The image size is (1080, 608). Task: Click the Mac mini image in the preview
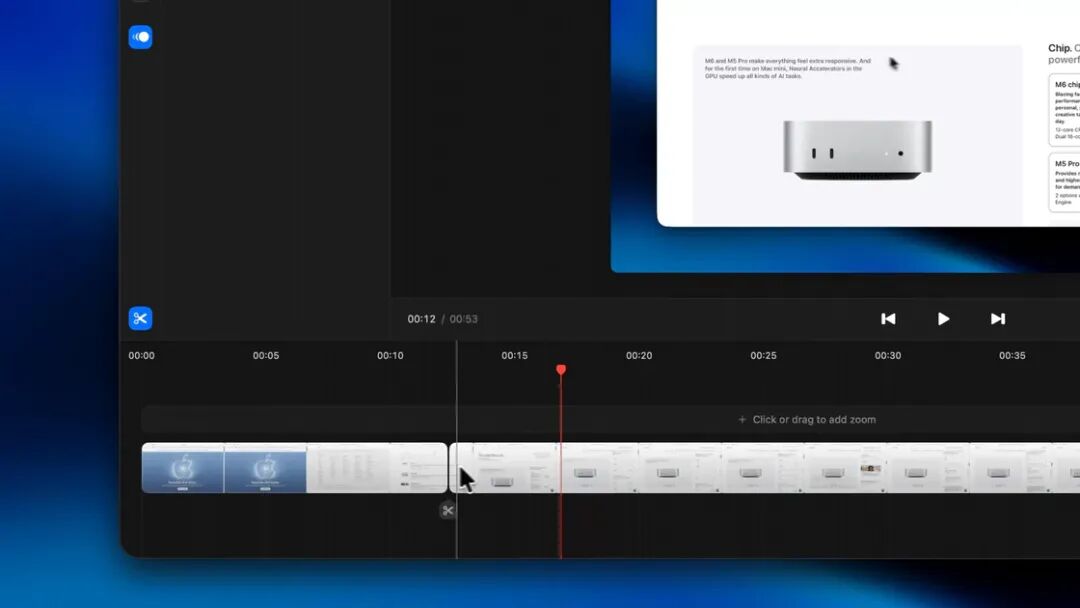point(858,151)
